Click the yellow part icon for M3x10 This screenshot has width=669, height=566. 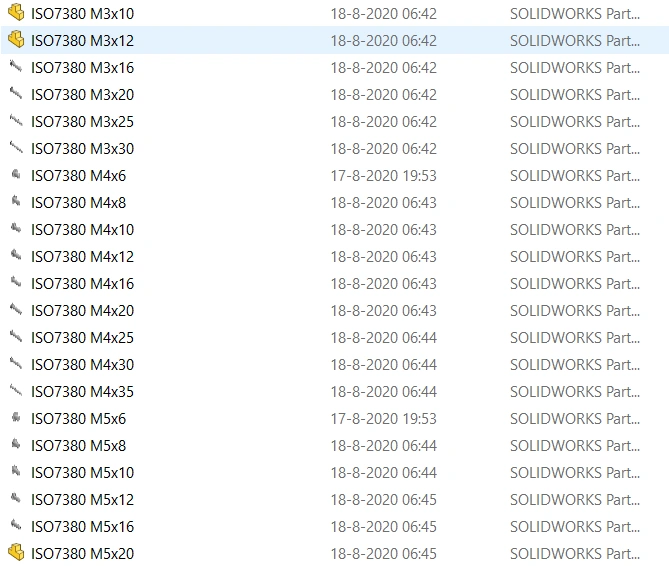(16, 13)
